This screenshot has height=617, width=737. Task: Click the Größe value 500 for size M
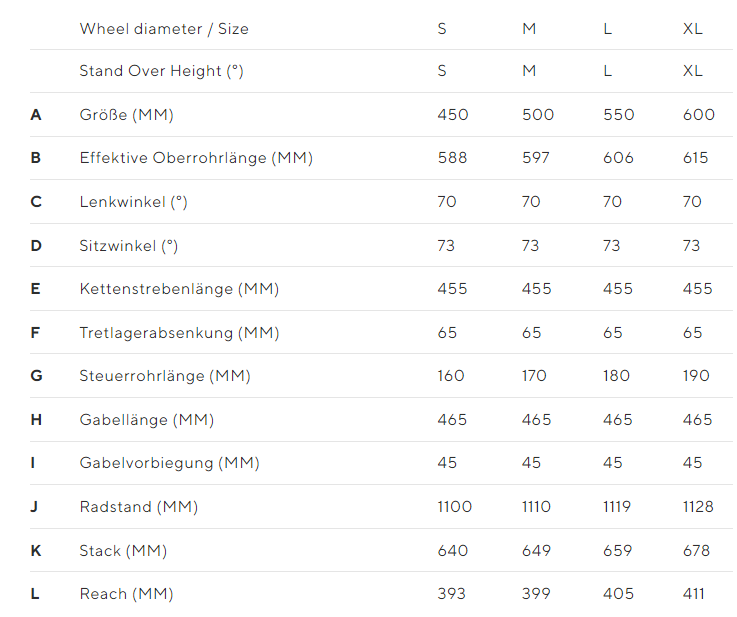[538, 115]
